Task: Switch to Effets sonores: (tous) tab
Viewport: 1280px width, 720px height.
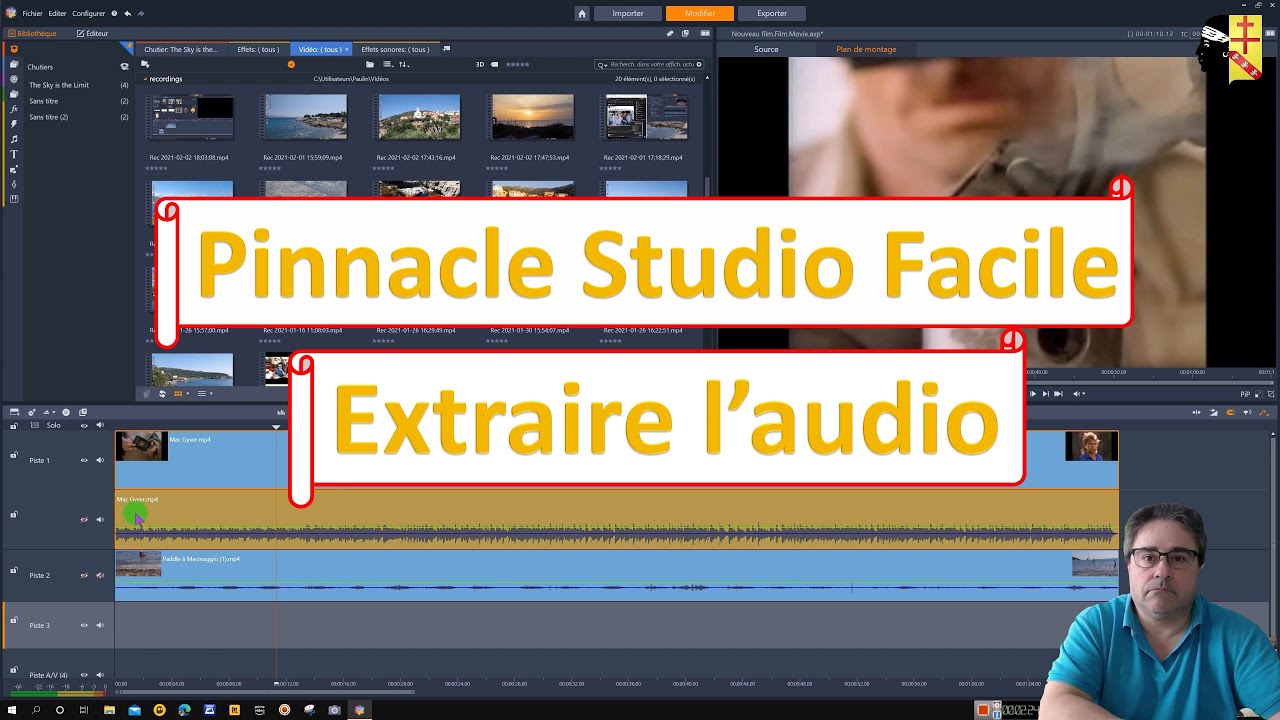Action: coord(395,49)
